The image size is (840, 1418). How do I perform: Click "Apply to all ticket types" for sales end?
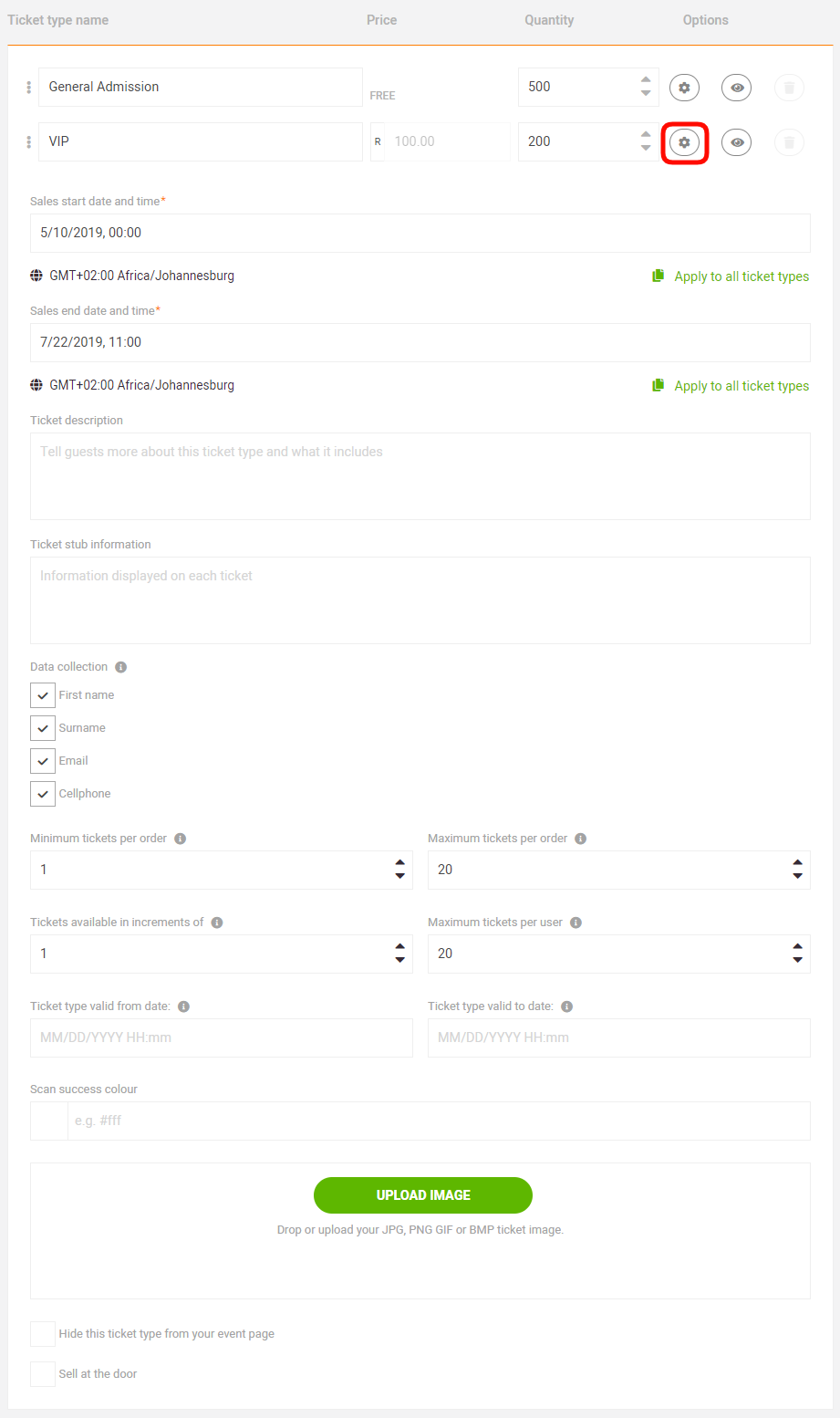(x=741, y=385)
